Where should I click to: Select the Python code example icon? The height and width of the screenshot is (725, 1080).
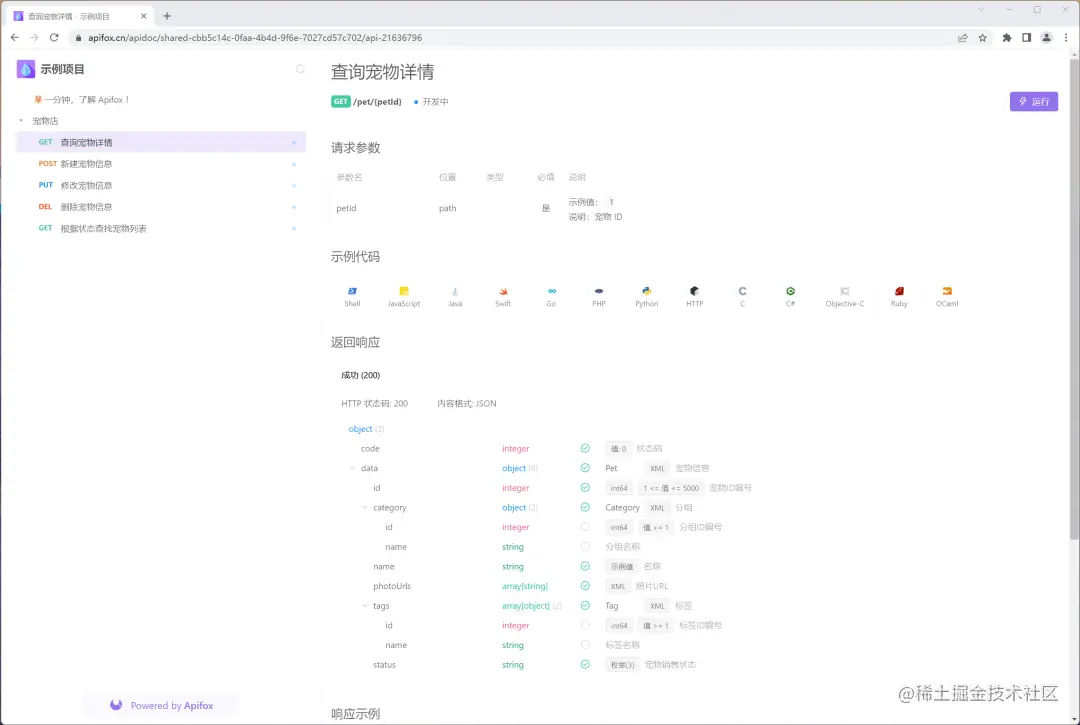click(646, 295)
